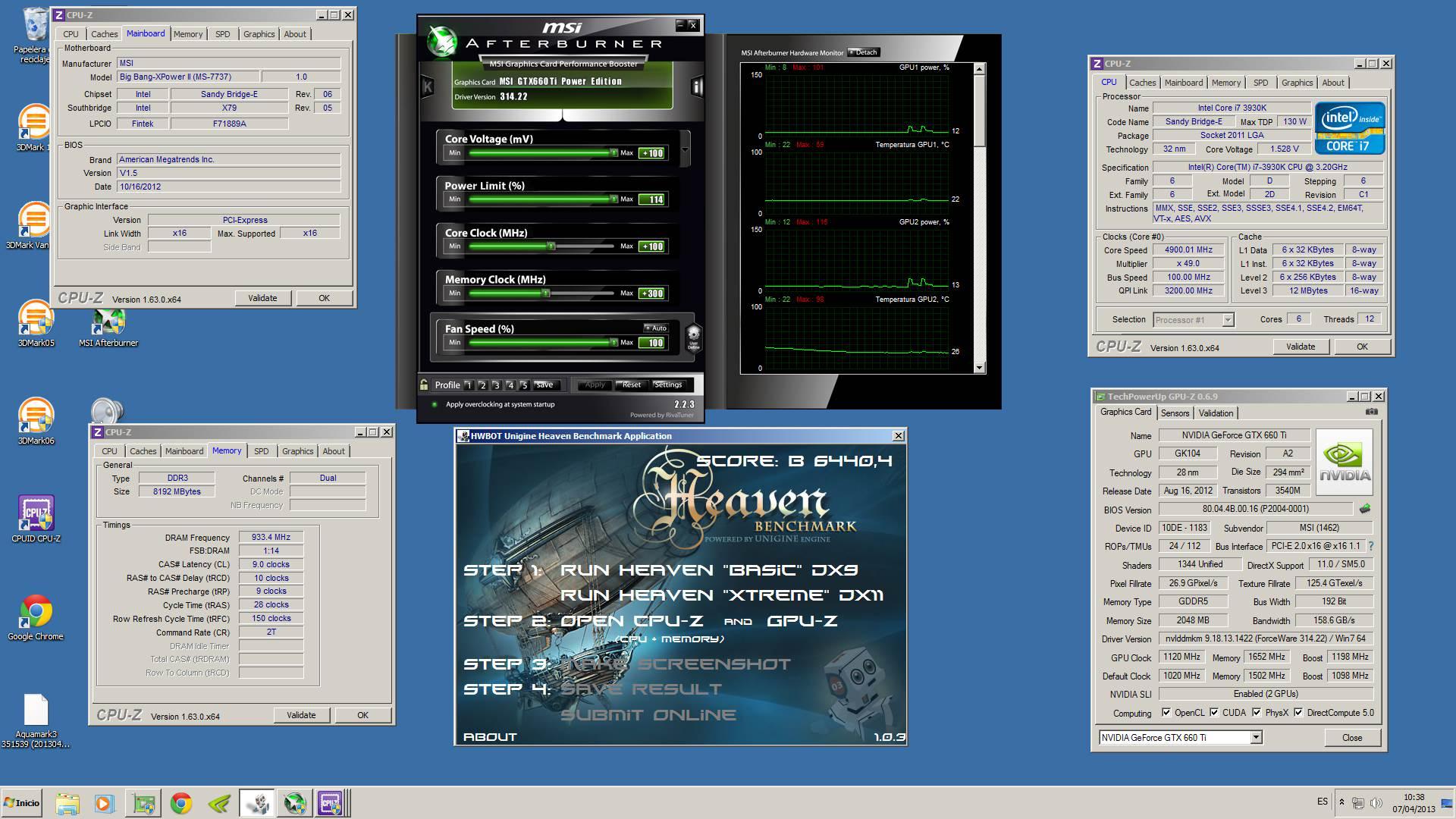The height and width of the screenshot is (819, 1456).
Task: Open the GPU selector dropdown in GPU-Z
Action: 1256,737
